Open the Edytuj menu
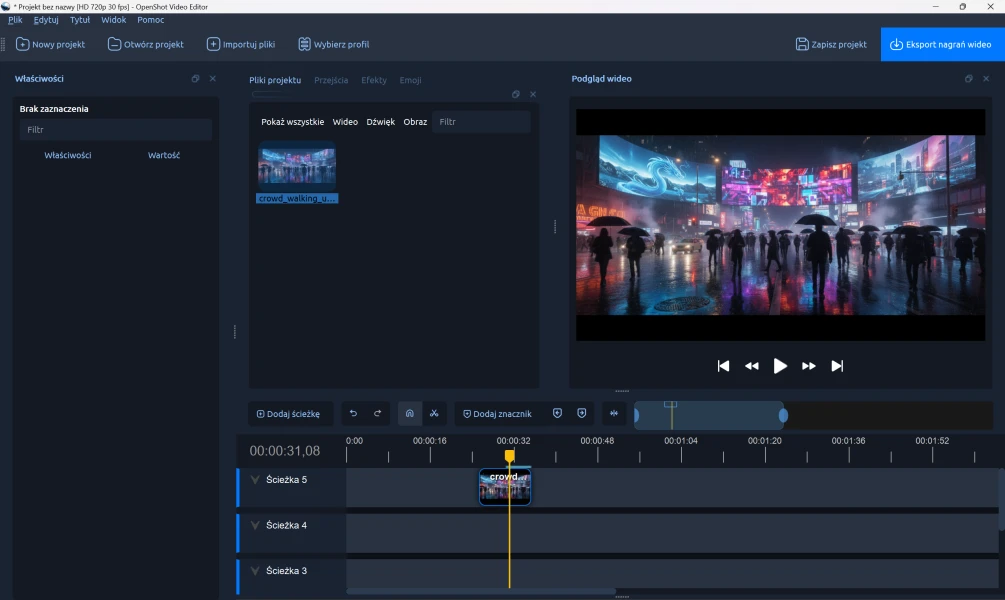The height and width of the screenshot is (600, 1005). [x=46, y=20]
